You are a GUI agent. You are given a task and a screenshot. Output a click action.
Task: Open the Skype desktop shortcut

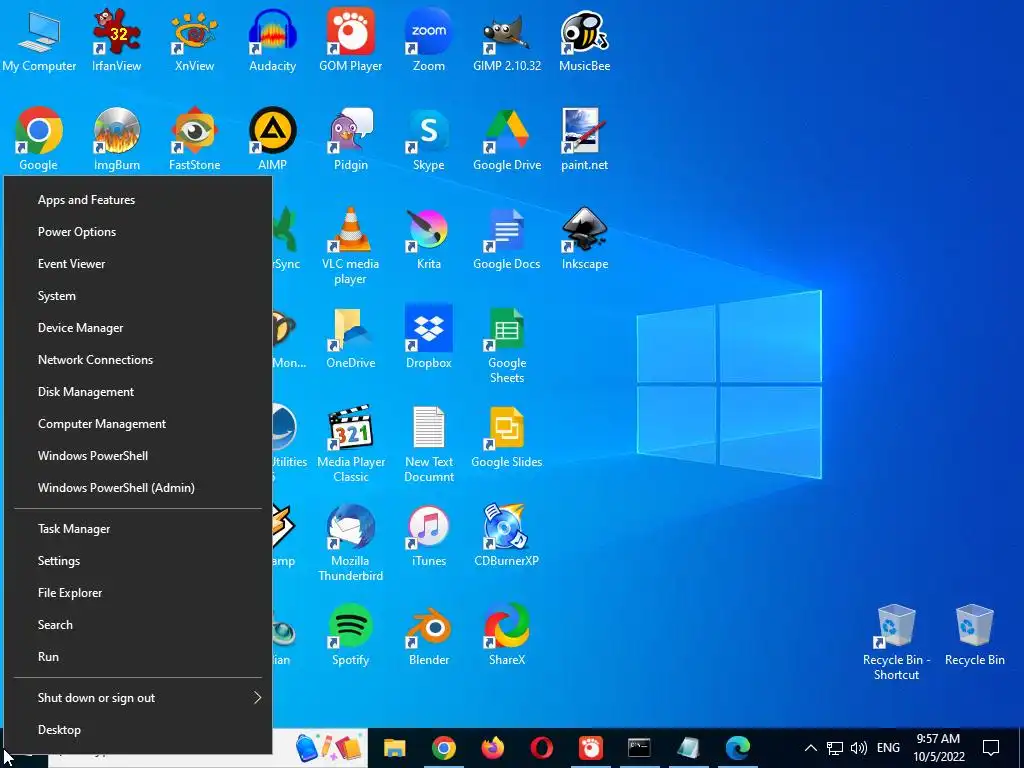pyautogui.click(x=428, y=138)
